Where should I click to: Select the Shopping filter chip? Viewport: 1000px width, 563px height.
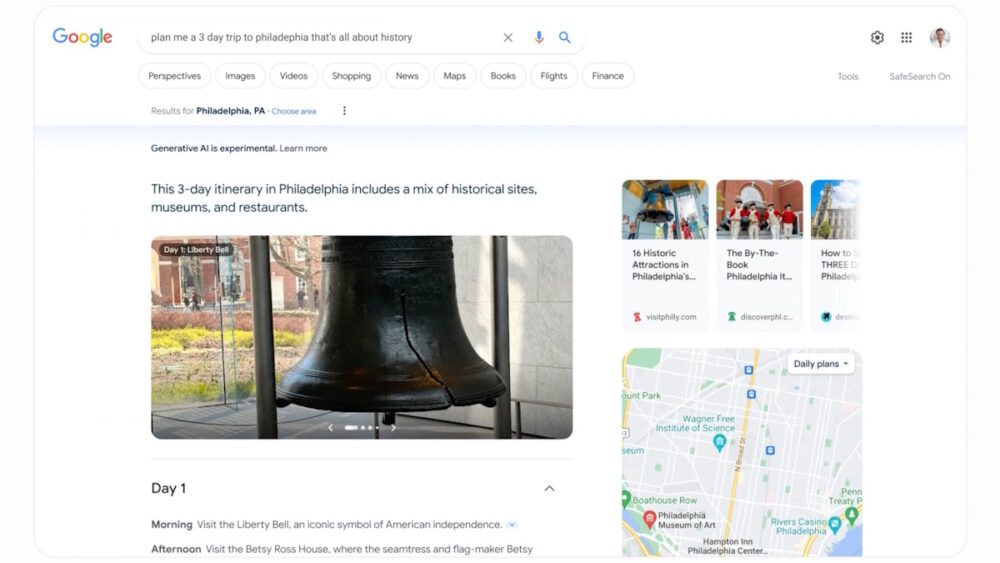point(351,76)
